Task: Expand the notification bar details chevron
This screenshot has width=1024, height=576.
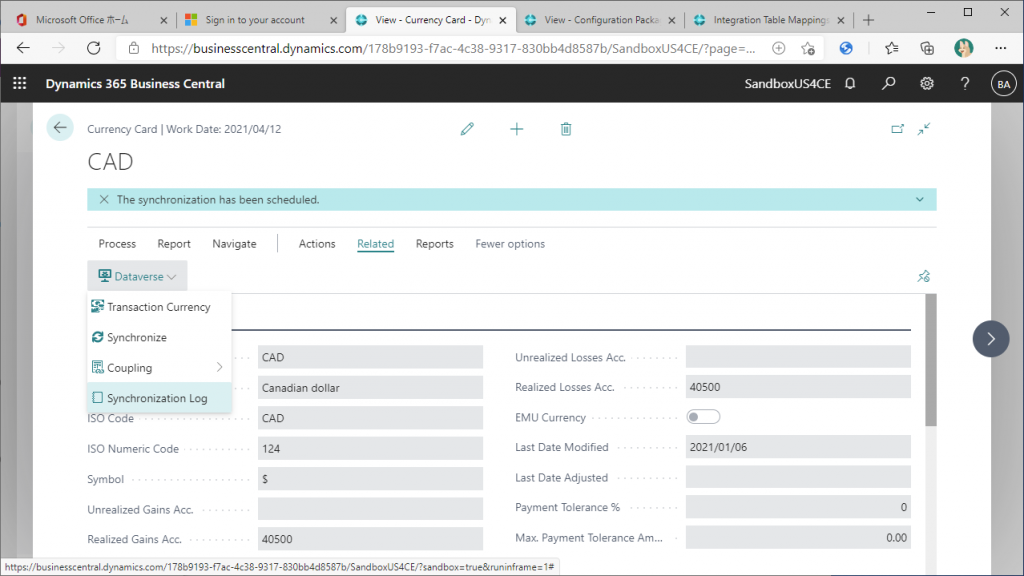Action: pyautogui.click(x=920, y=200)
